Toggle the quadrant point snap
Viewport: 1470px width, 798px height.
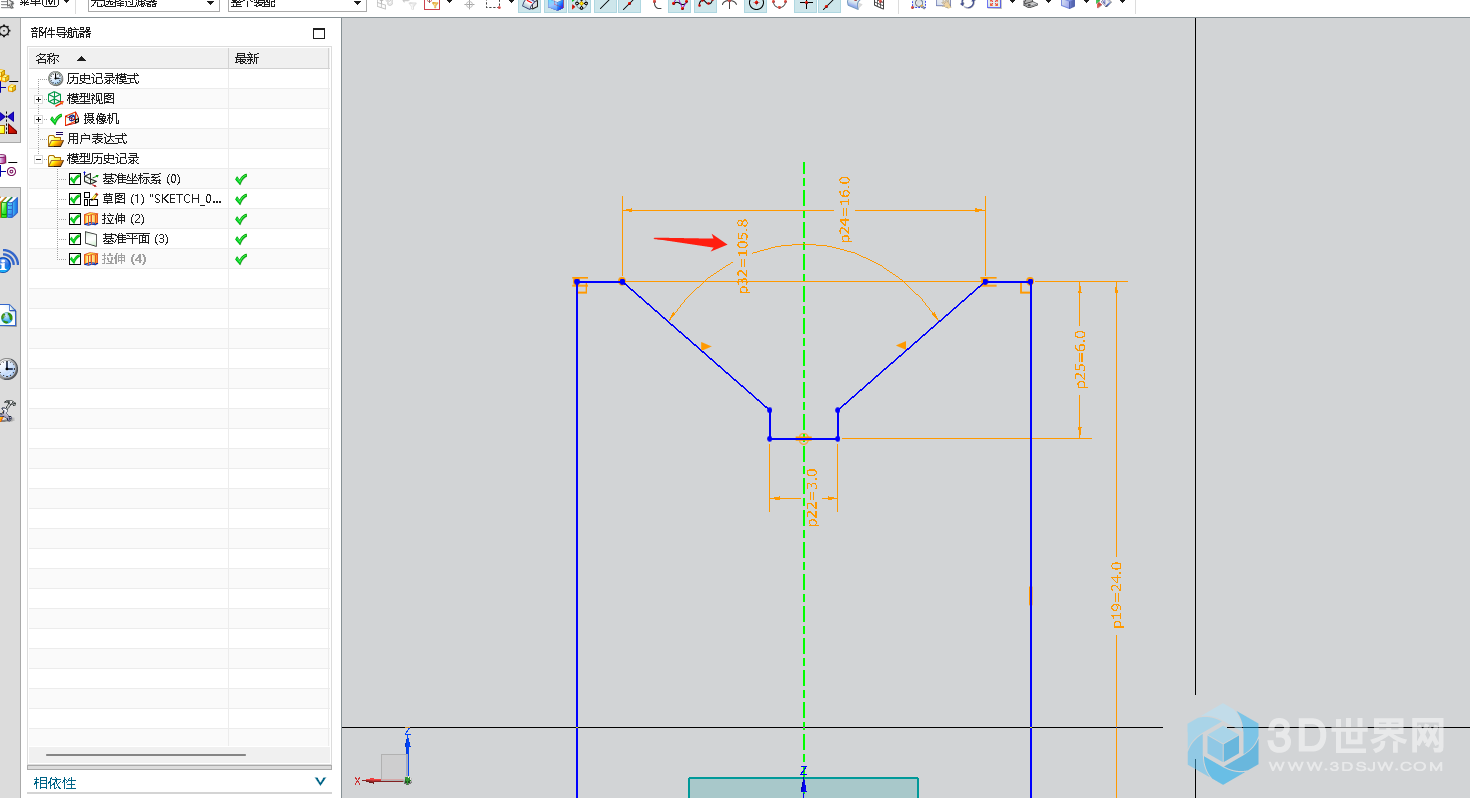click(x=781, y=4)
